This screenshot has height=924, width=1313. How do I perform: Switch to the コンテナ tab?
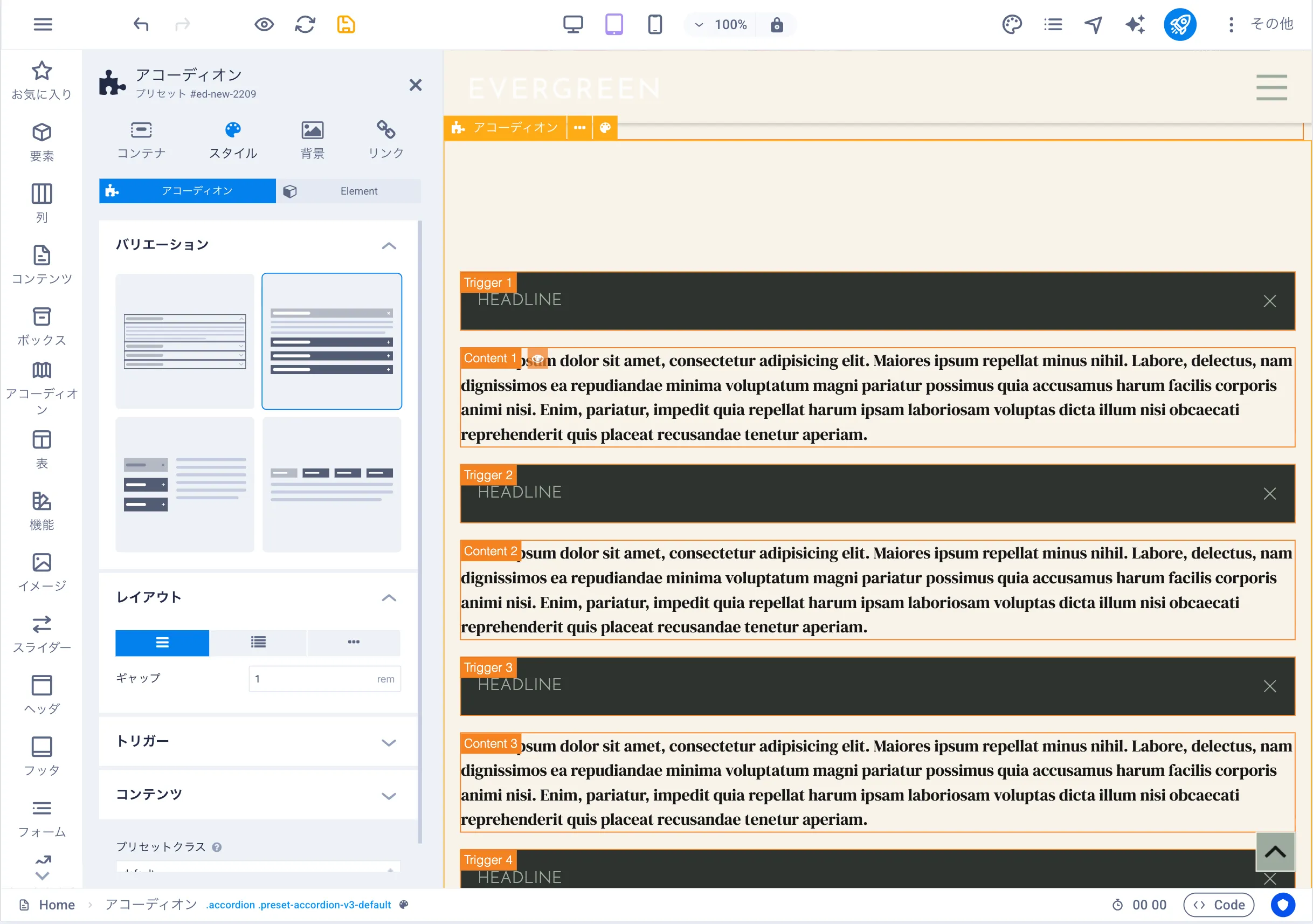(141, 140)
